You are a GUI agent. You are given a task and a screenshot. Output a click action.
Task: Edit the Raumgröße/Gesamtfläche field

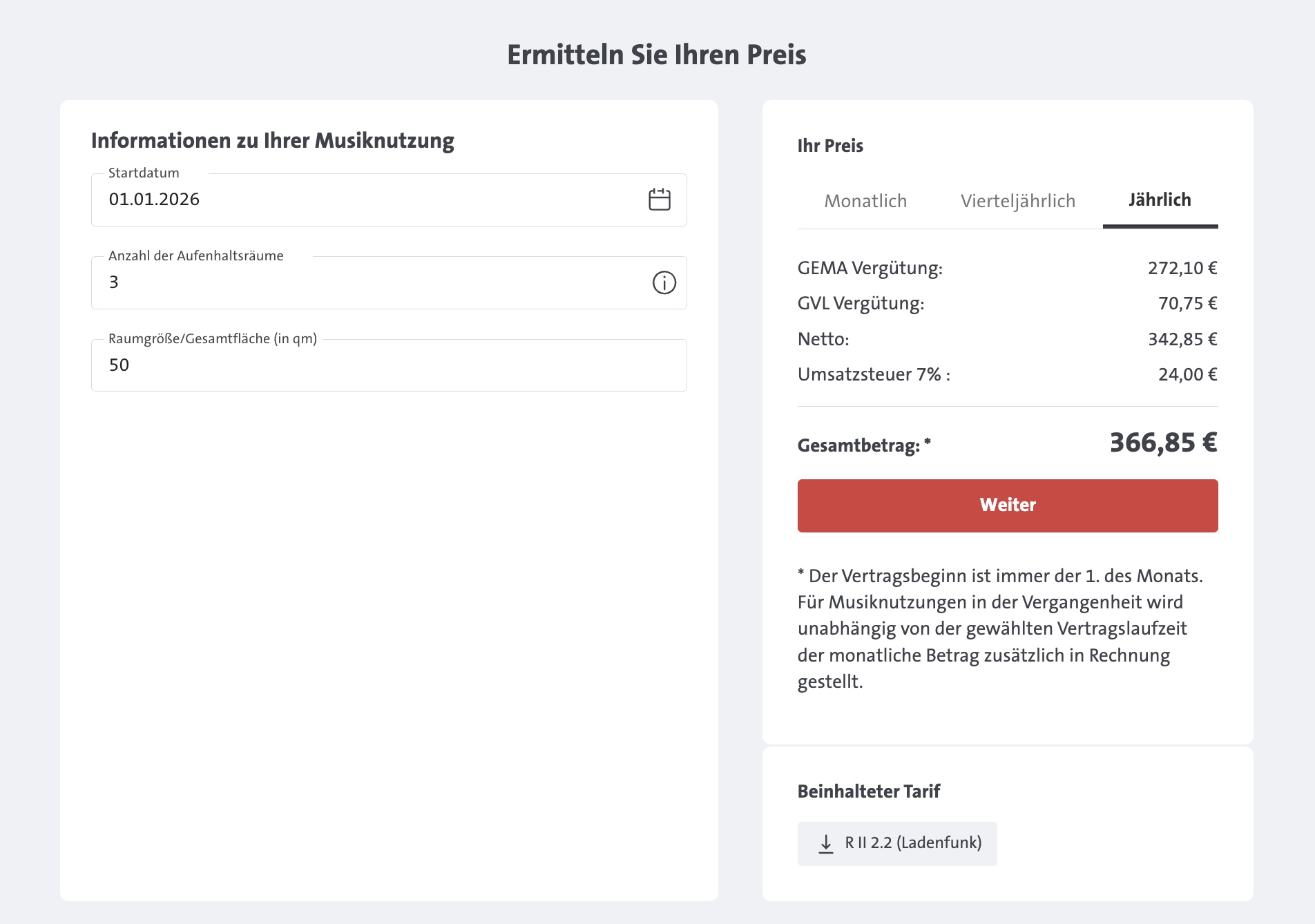point(389,365)
